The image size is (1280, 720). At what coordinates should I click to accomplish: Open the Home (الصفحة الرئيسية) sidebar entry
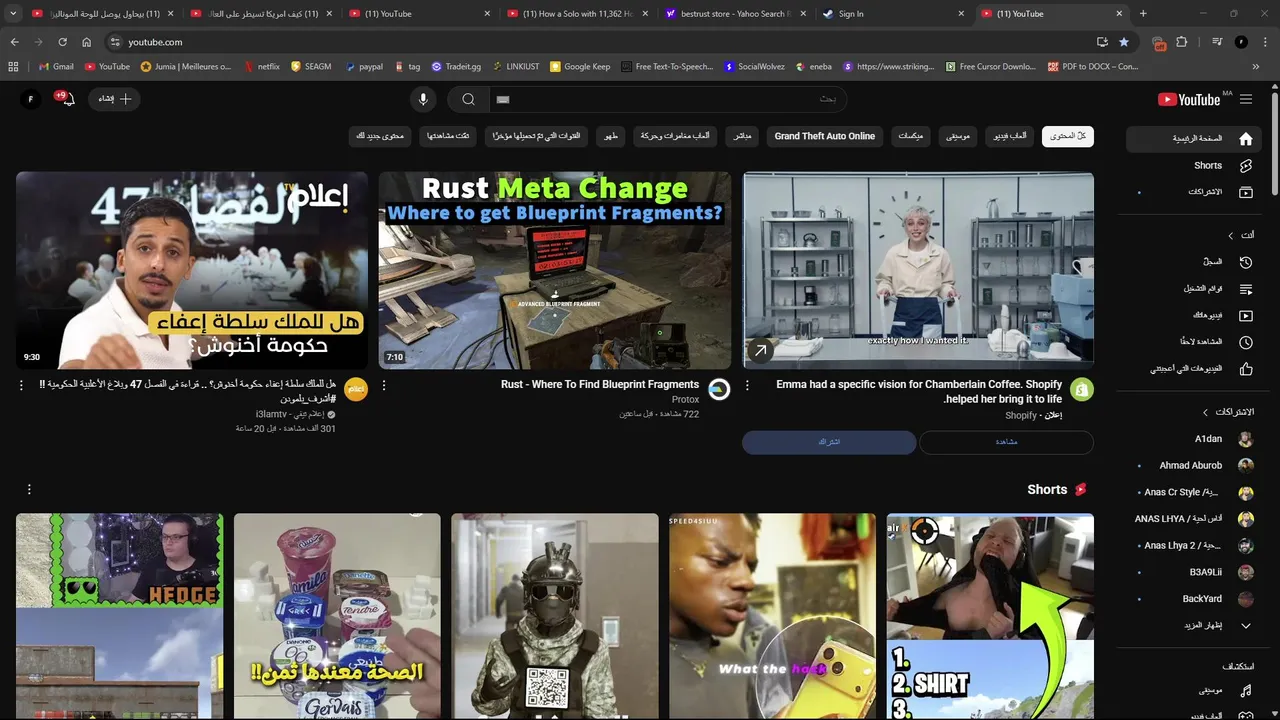tap(1196, 139)
